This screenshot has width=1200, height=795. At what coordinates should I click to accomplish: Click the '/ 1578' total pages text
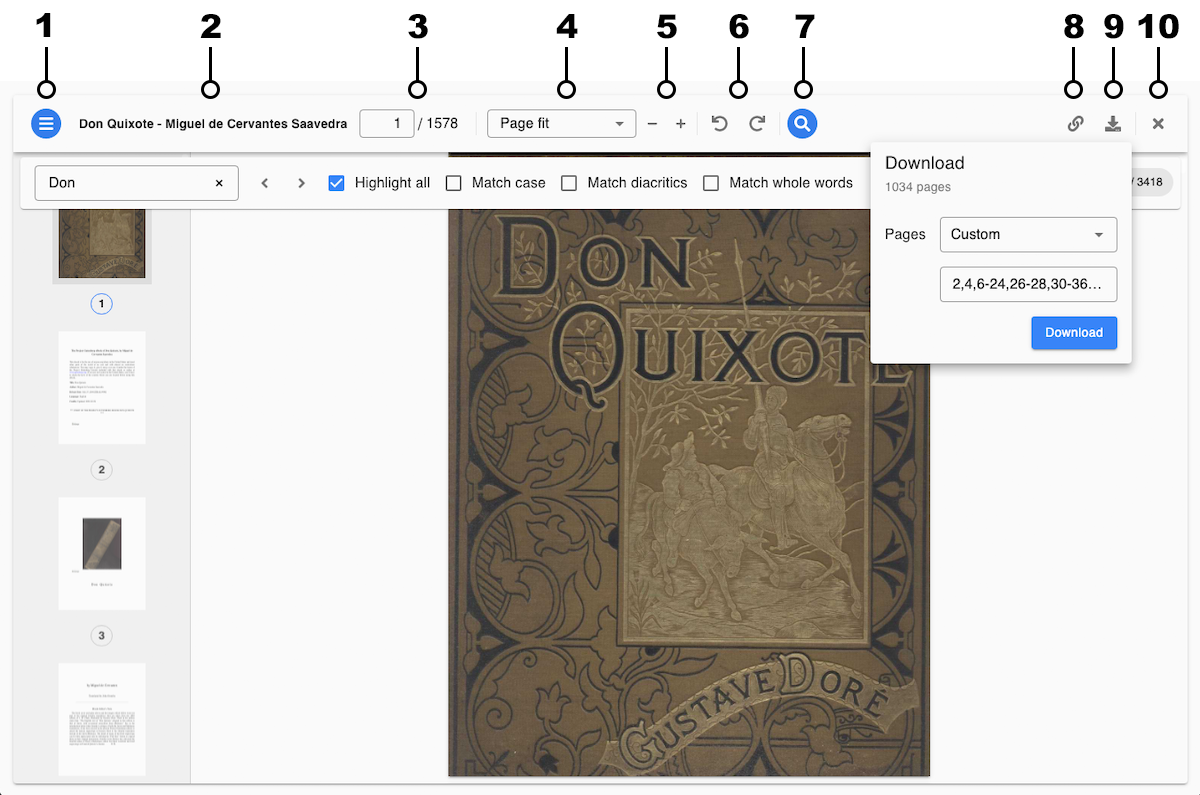[438, 124]
